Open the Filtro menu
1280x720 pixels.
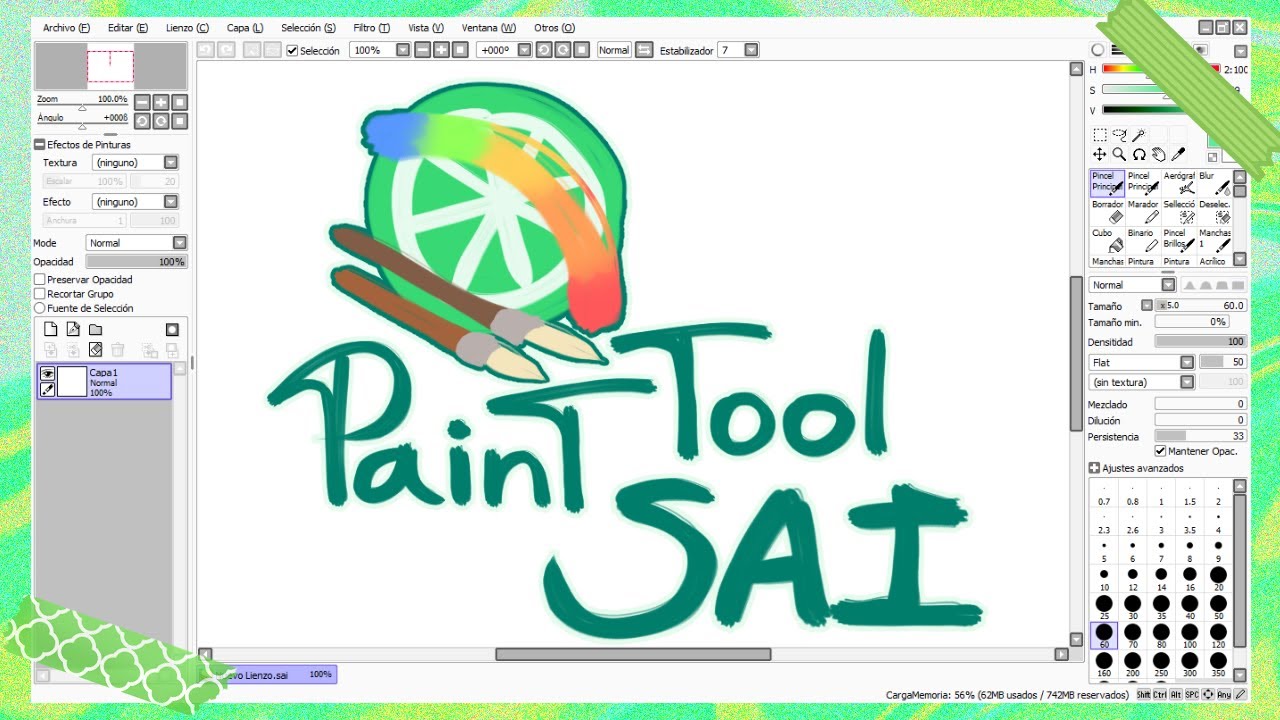pos(372,28)
